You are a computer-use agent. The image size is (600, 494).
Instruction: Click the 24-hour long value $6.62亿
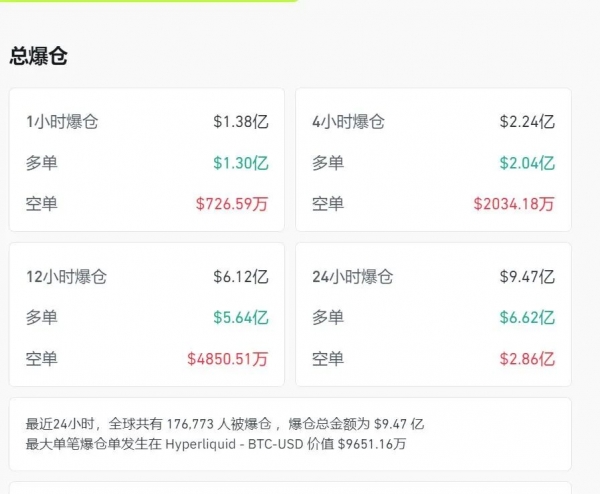click(527, 318)
